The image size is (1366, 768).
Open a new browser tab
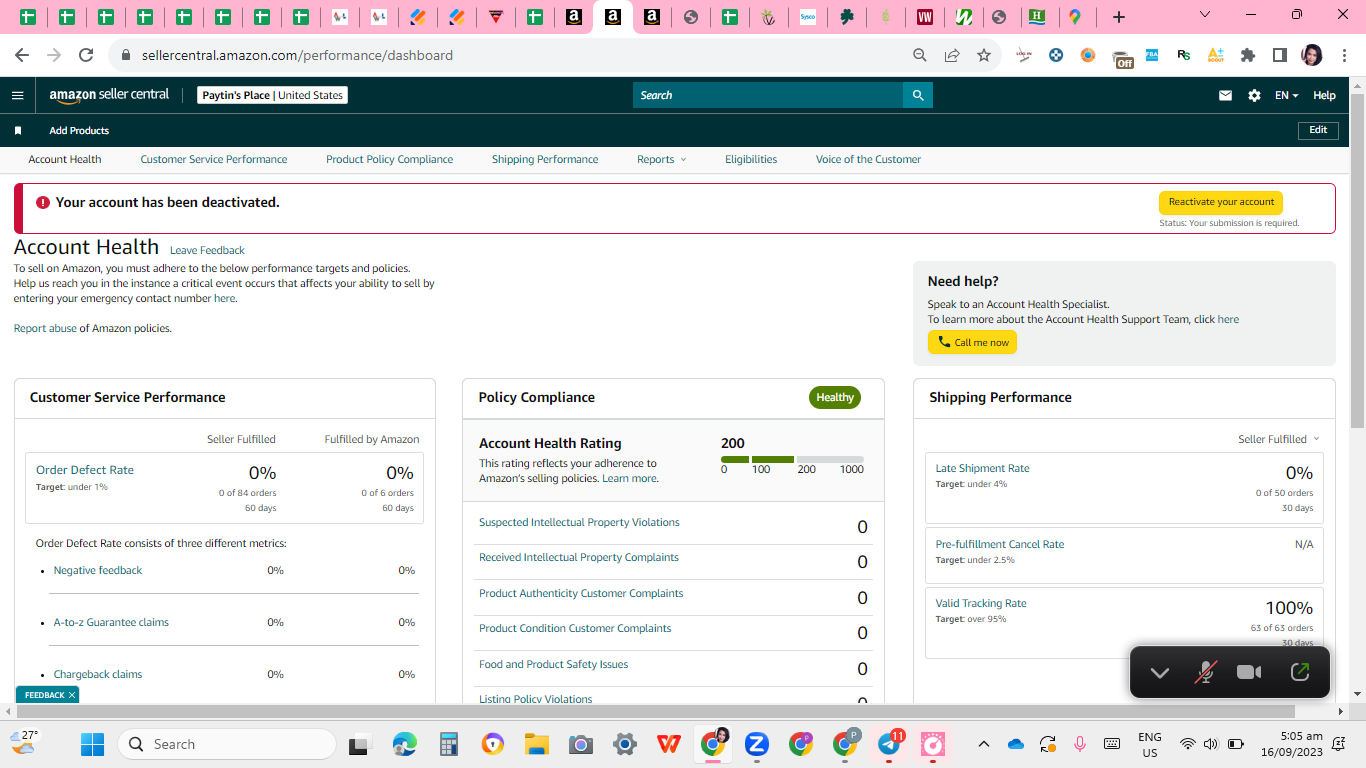1119,17
